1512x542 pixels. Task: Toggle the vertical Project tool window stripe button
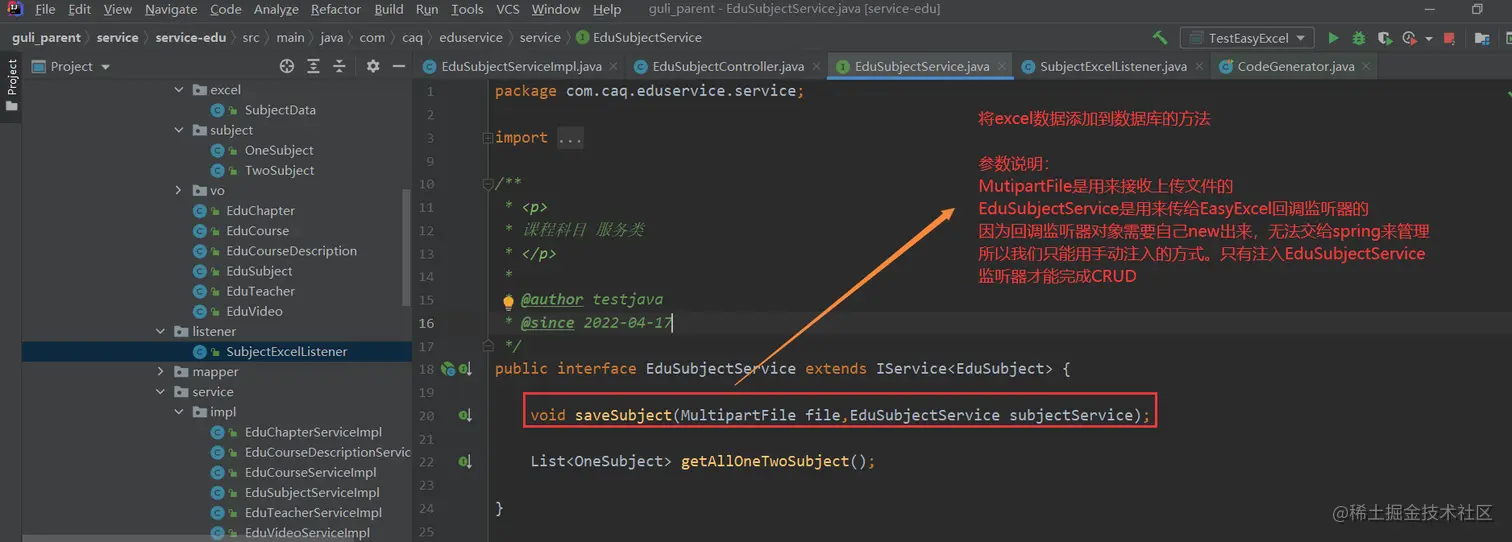(x=12, y=88)
